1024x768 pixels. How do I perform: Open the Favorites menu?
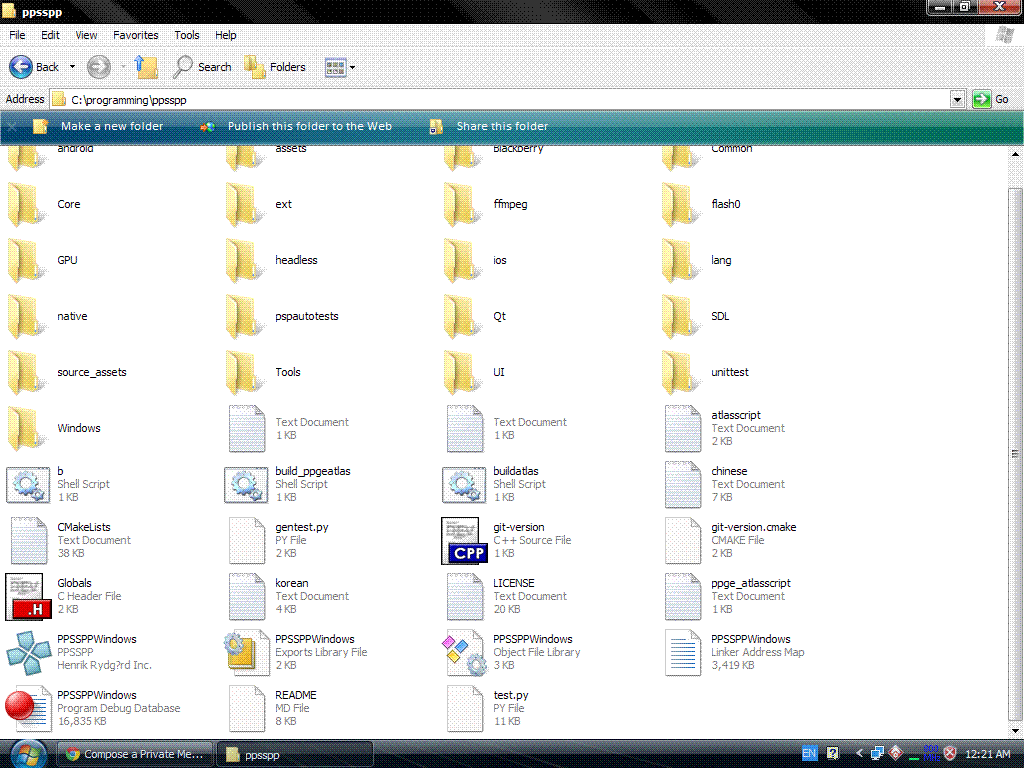(135, 35)
